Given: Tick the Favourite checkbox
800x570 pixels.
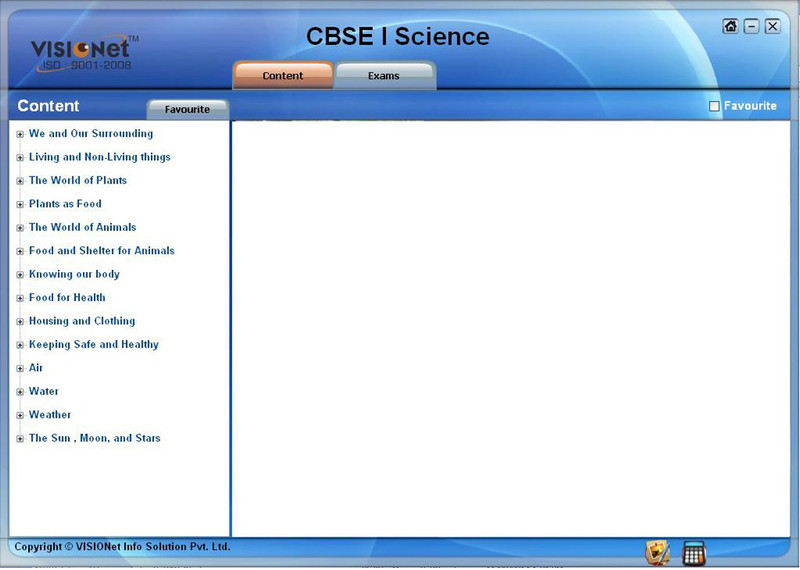Looking at the screenshot, I should [x=714, y=106].
